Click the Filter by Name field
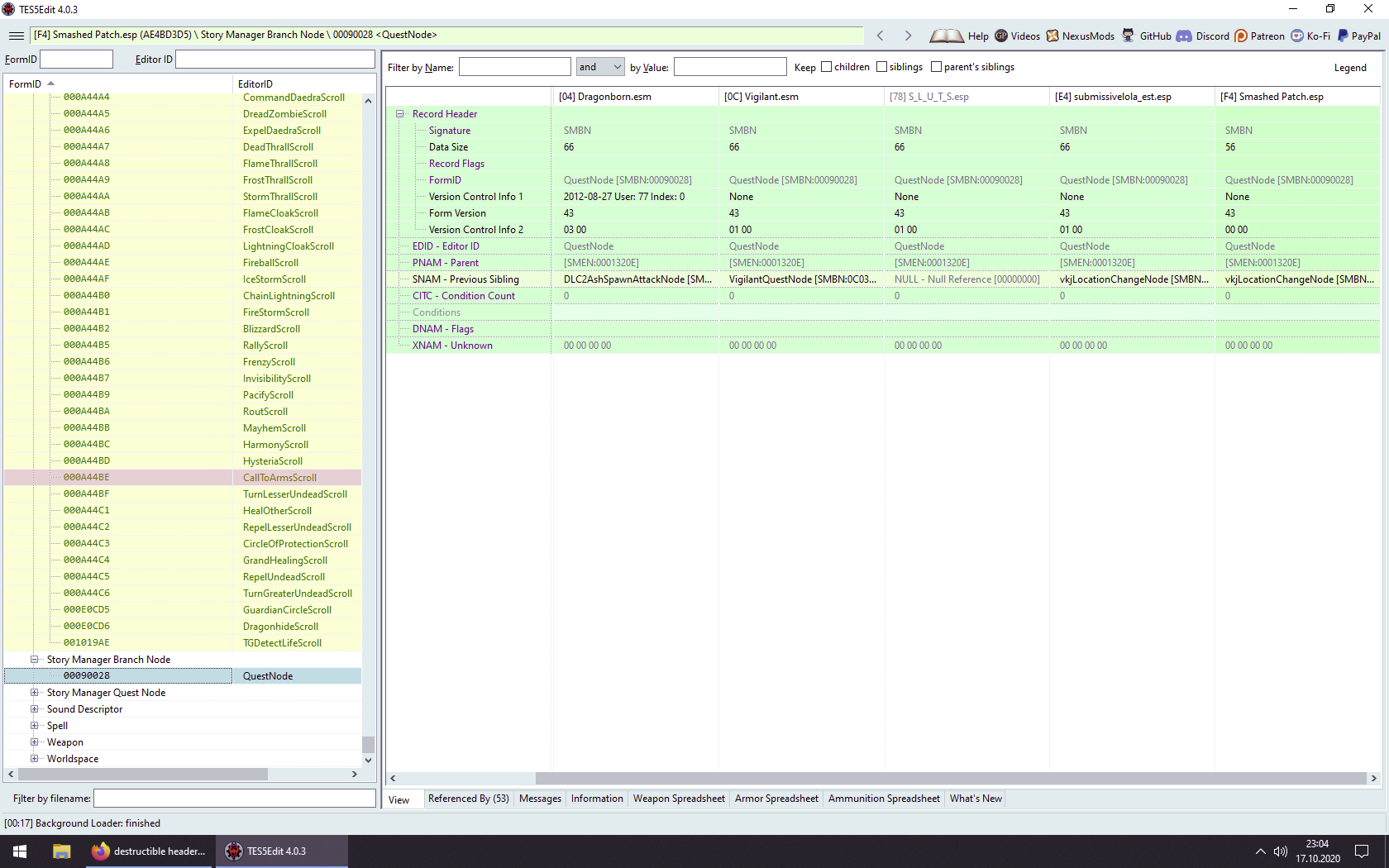1389x868 pixels. click(x=514, y=67)
